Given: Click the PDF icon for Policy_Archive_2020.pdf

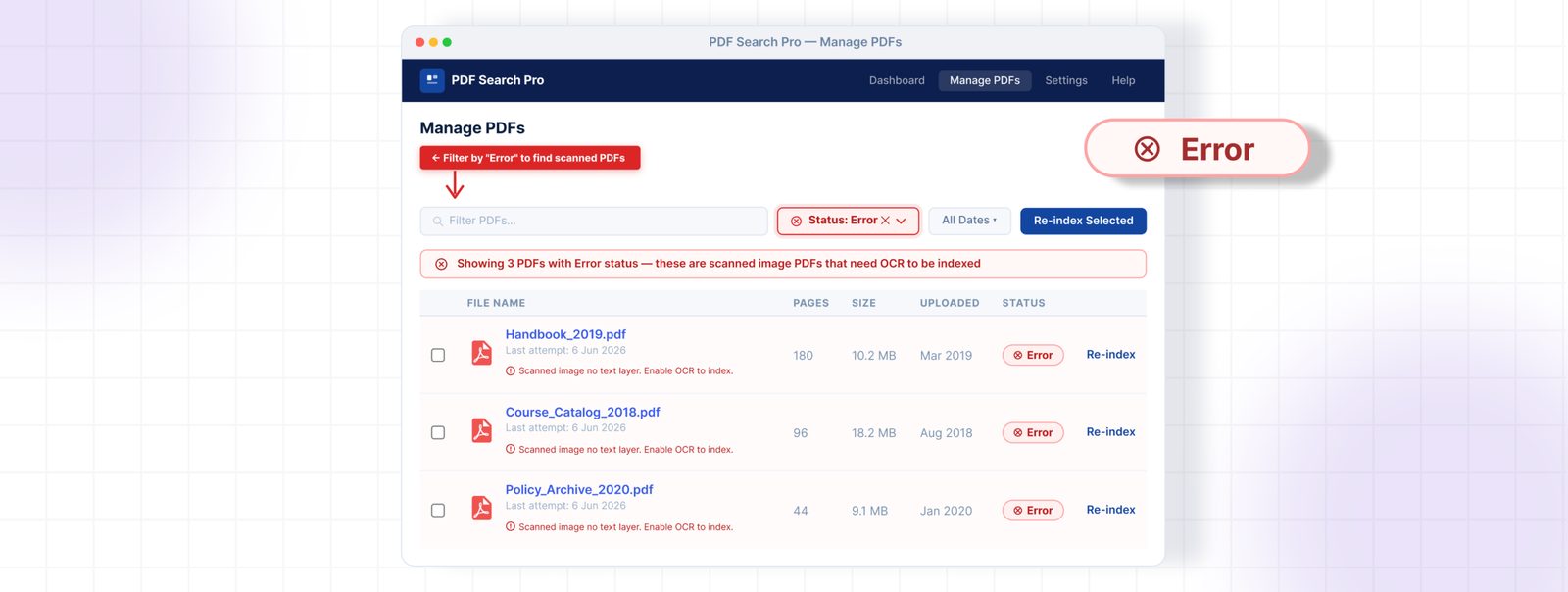Looking at the screenshot, I should coord(481,508).
